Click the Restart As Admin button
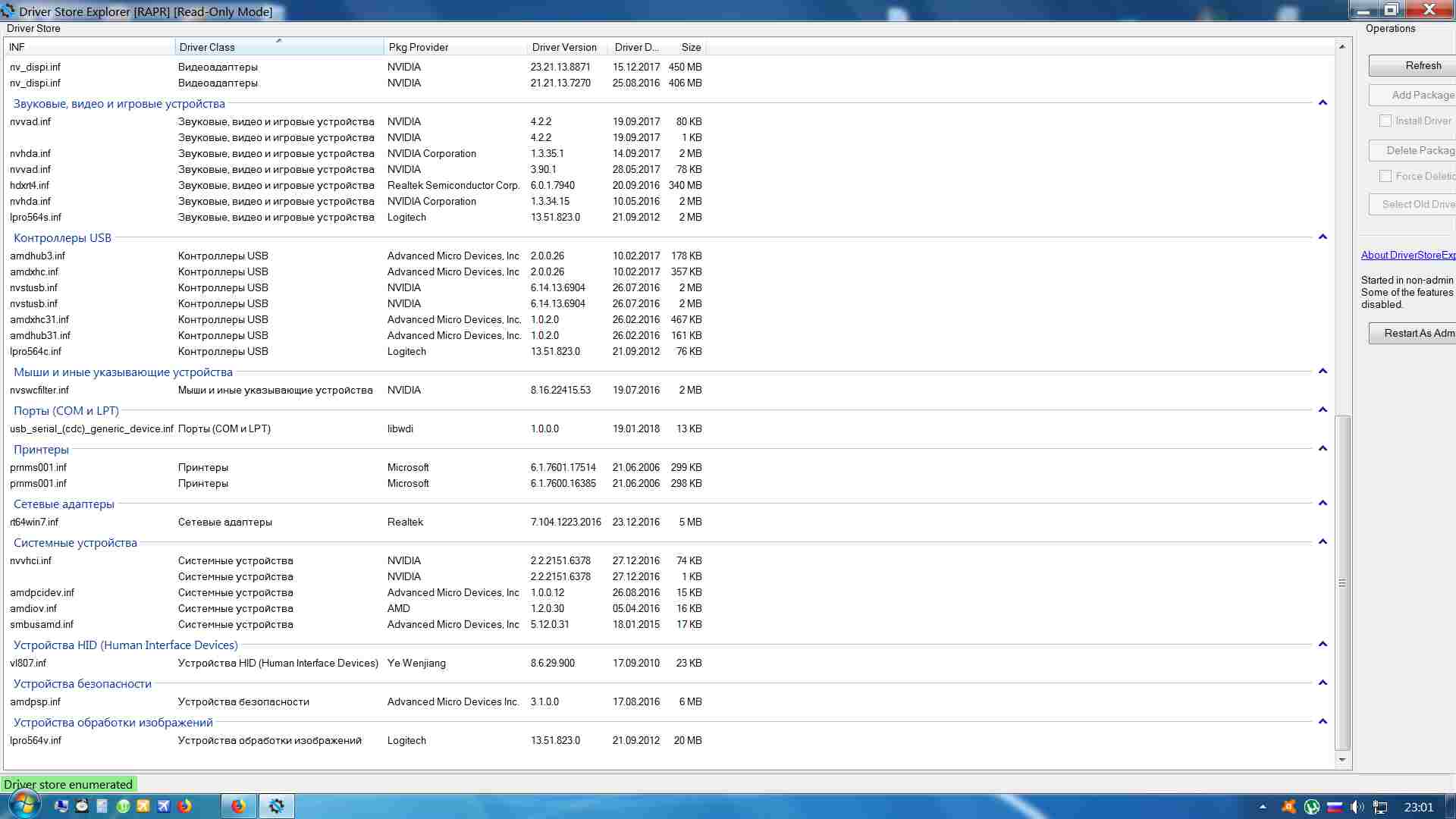Viewport: 1456px width, 819px height. coord(1412,333)
